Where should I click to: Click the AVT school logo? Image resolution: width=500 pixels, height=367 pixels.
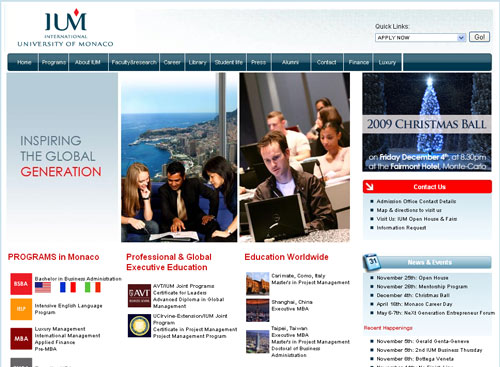[139, 295]
